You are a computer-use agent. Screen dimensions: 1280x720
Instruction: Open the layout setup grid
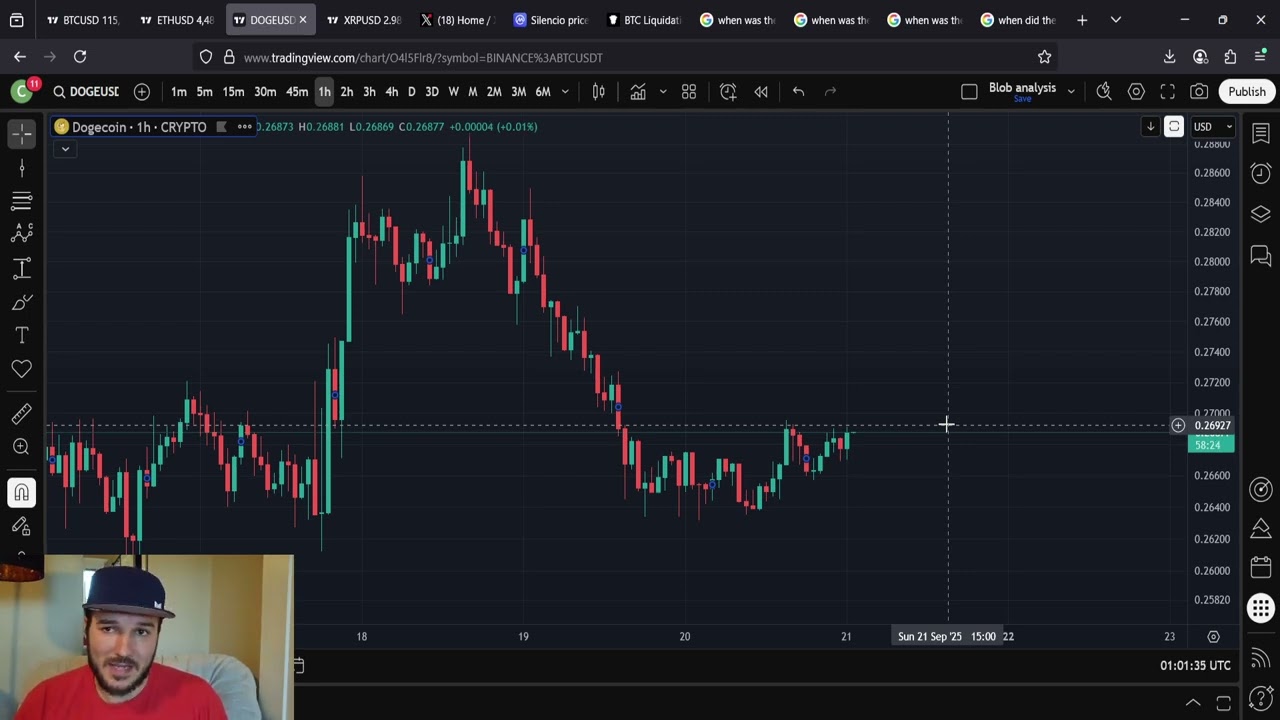[x=689, y=92]
